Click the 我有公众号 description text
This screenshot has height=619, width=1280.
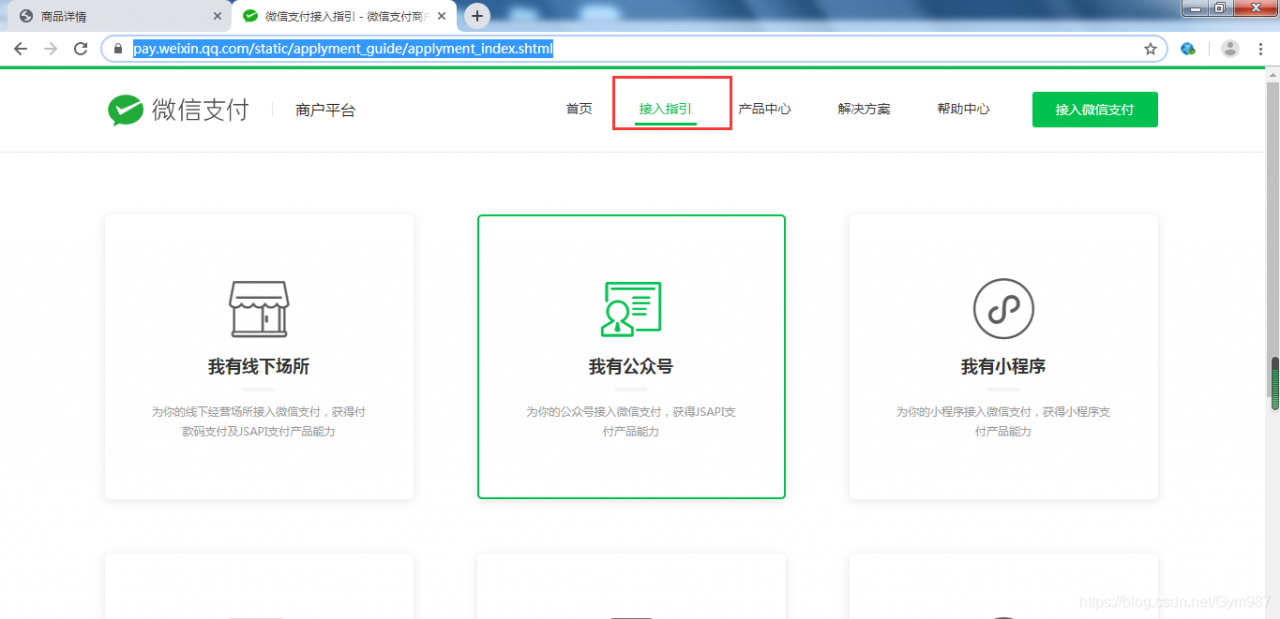click(631, 421)
